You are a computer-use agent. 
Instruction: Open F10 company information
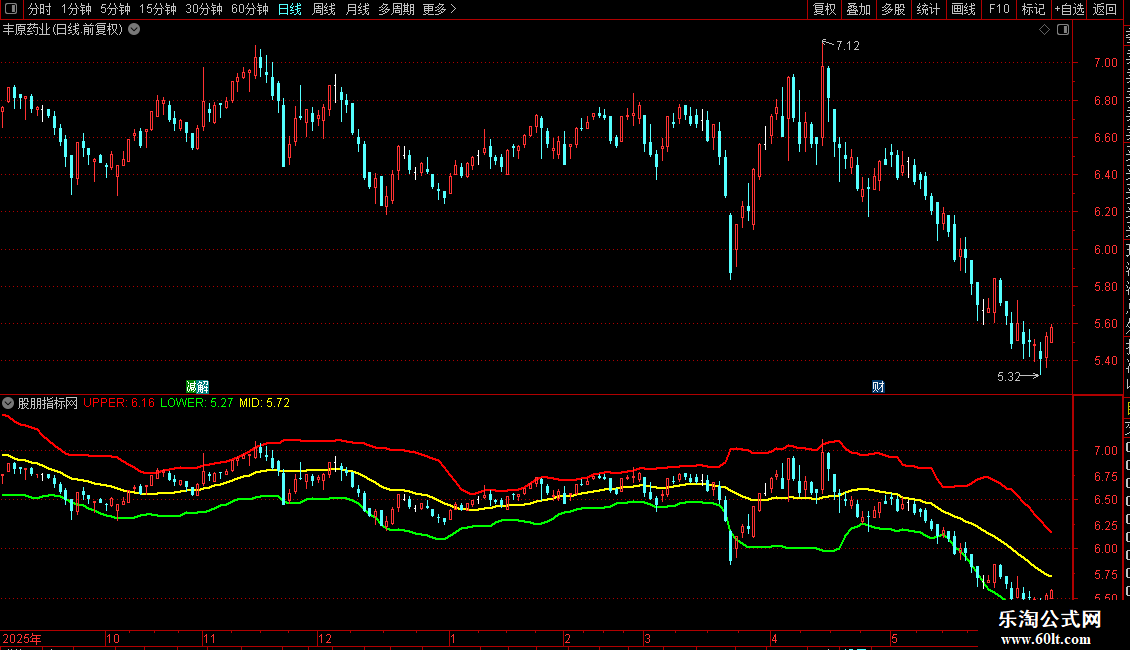[x=999, y=9]
